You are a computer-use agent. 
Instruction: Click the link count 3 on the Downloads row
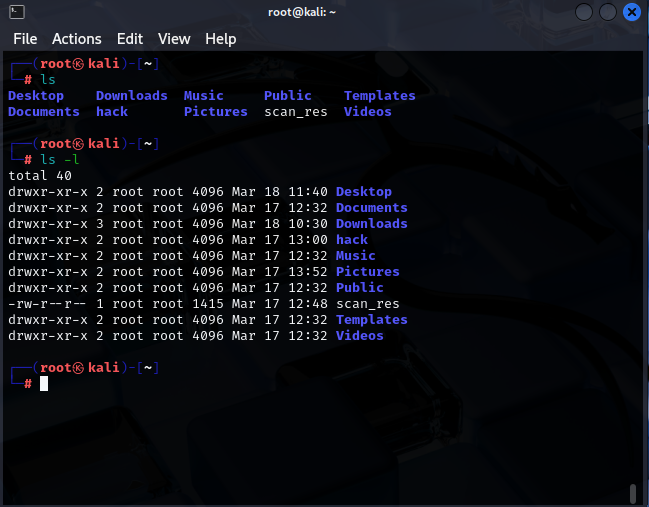pyautogui.click(x=100, y=224)
